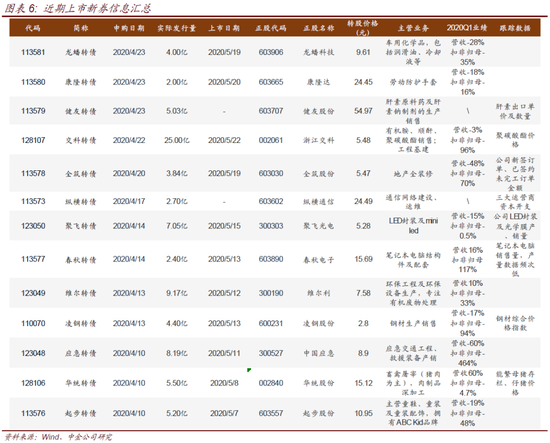Click the 龙蟠转债 bond name
The height and width of the screenshot is (443, 550).
(81, 52)
